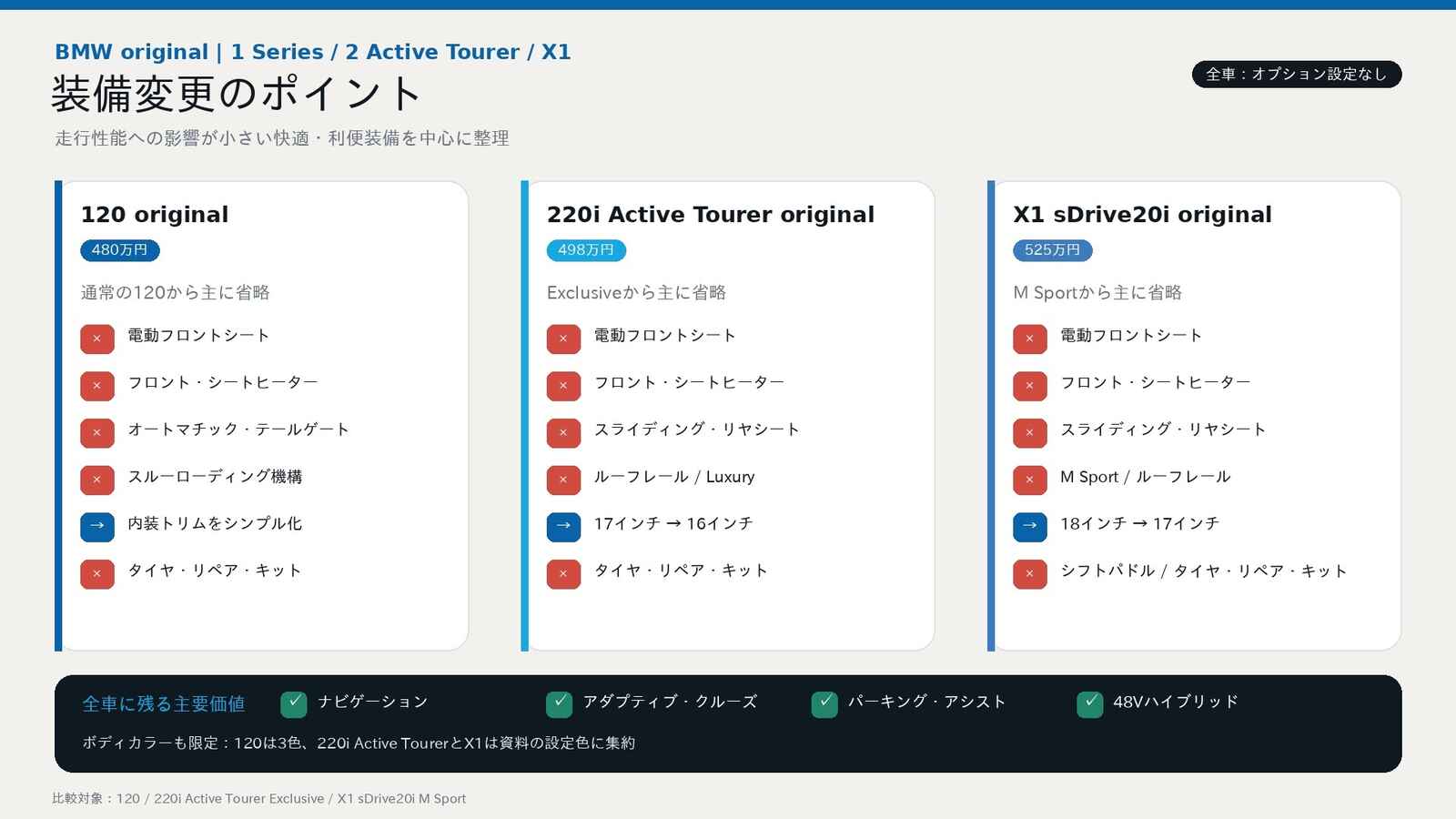Click the 480万円 price badge

119,250
